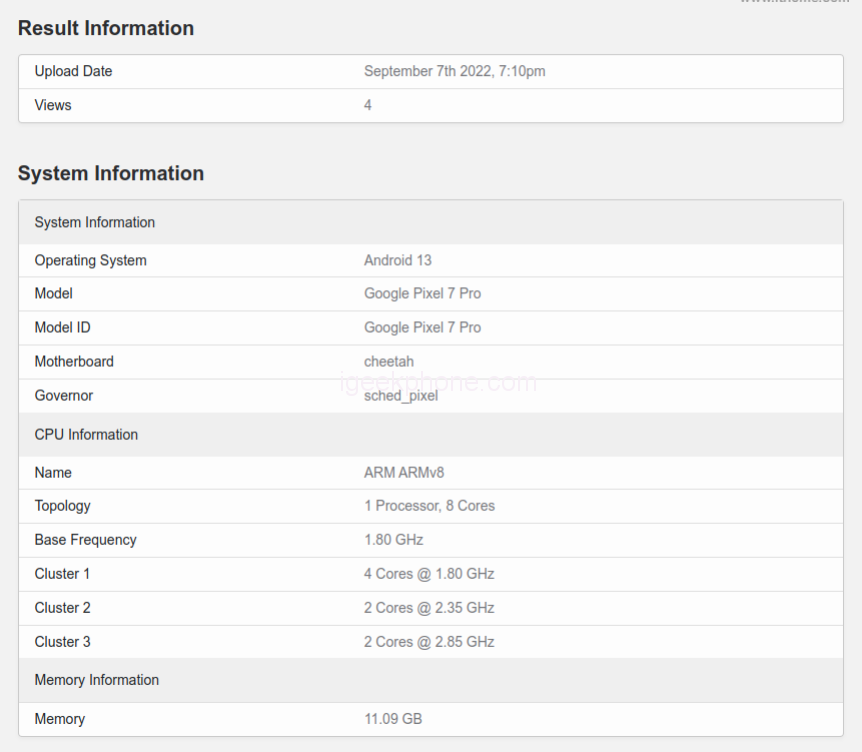Click the Result Information heading
Viewport: 862px width, 752px height.
(106, 29)
